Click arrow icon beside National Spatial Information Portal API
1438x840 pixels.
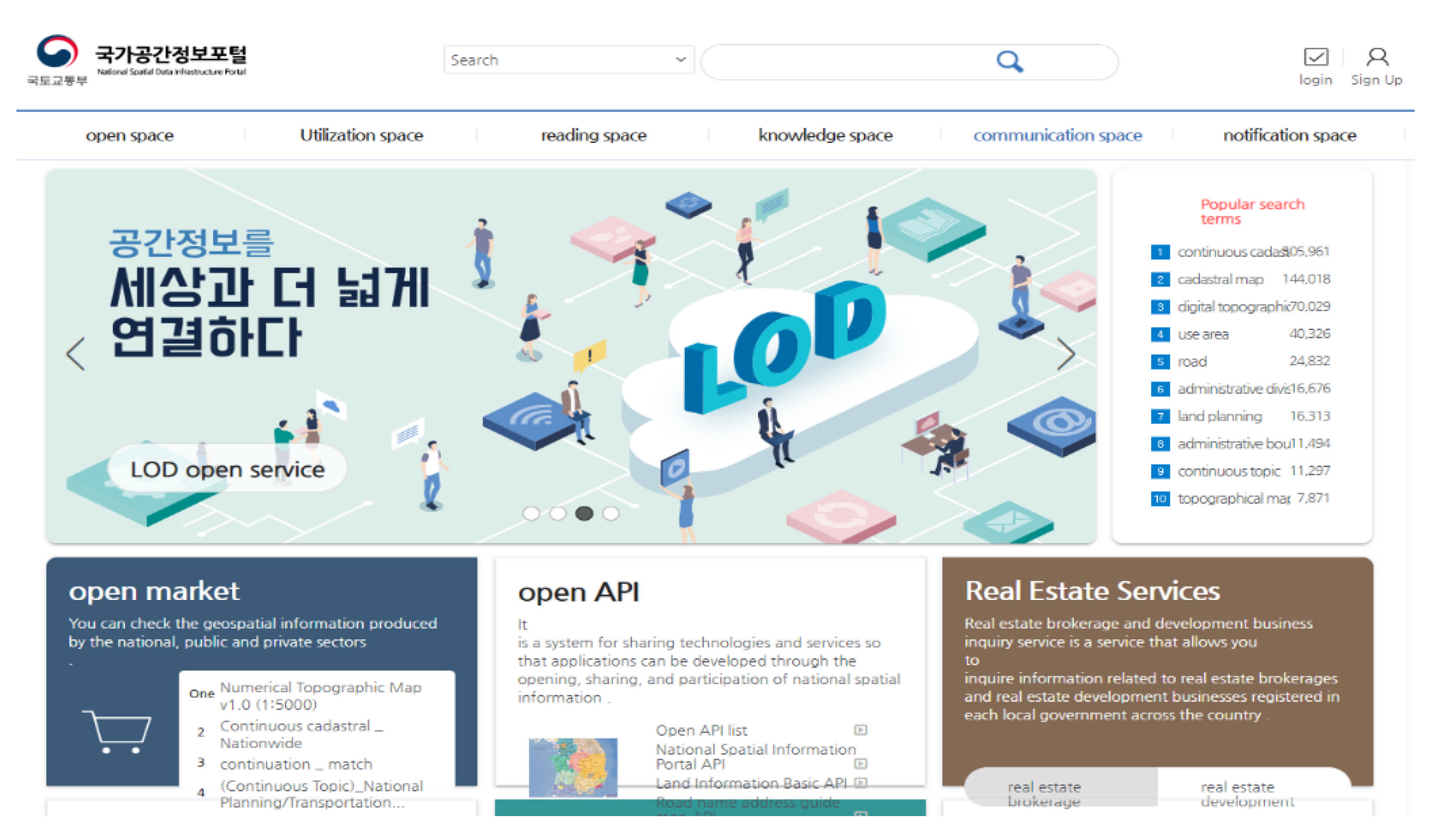pyautogui.click(x=861, y=763)
